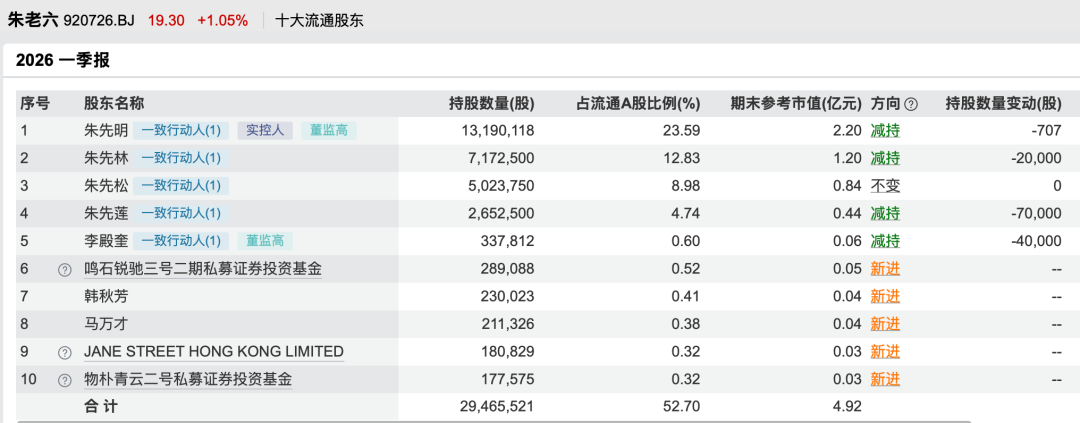Open shareholder 物朴青云二号私募证券投资基金

[188, 380]
